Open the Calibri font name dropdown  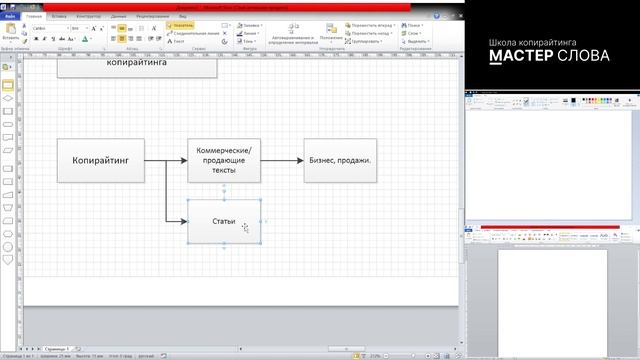coord(68,28)
